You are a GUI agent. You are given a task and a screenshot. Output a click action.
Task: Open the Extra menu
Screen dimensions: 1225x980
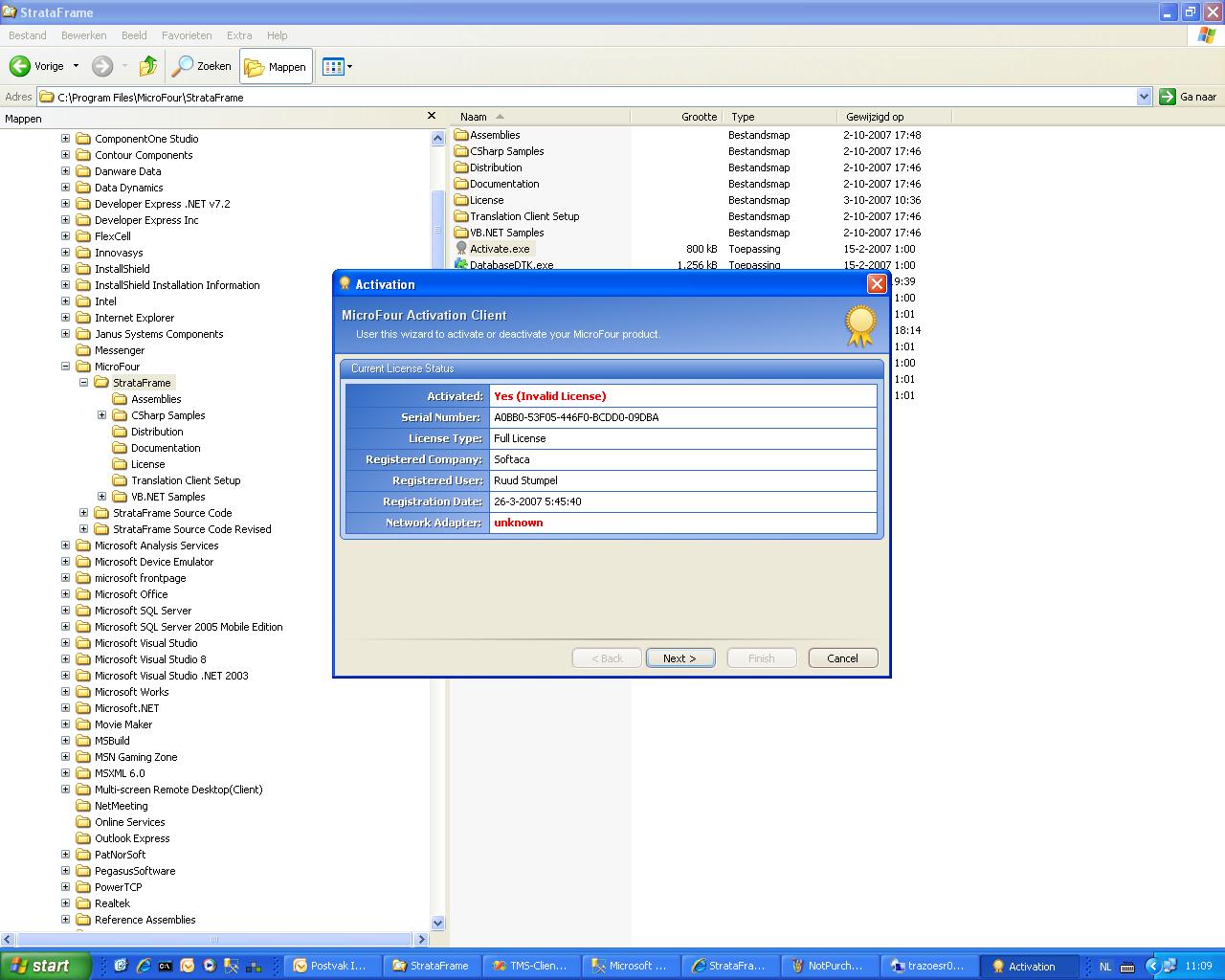[239, 35]
